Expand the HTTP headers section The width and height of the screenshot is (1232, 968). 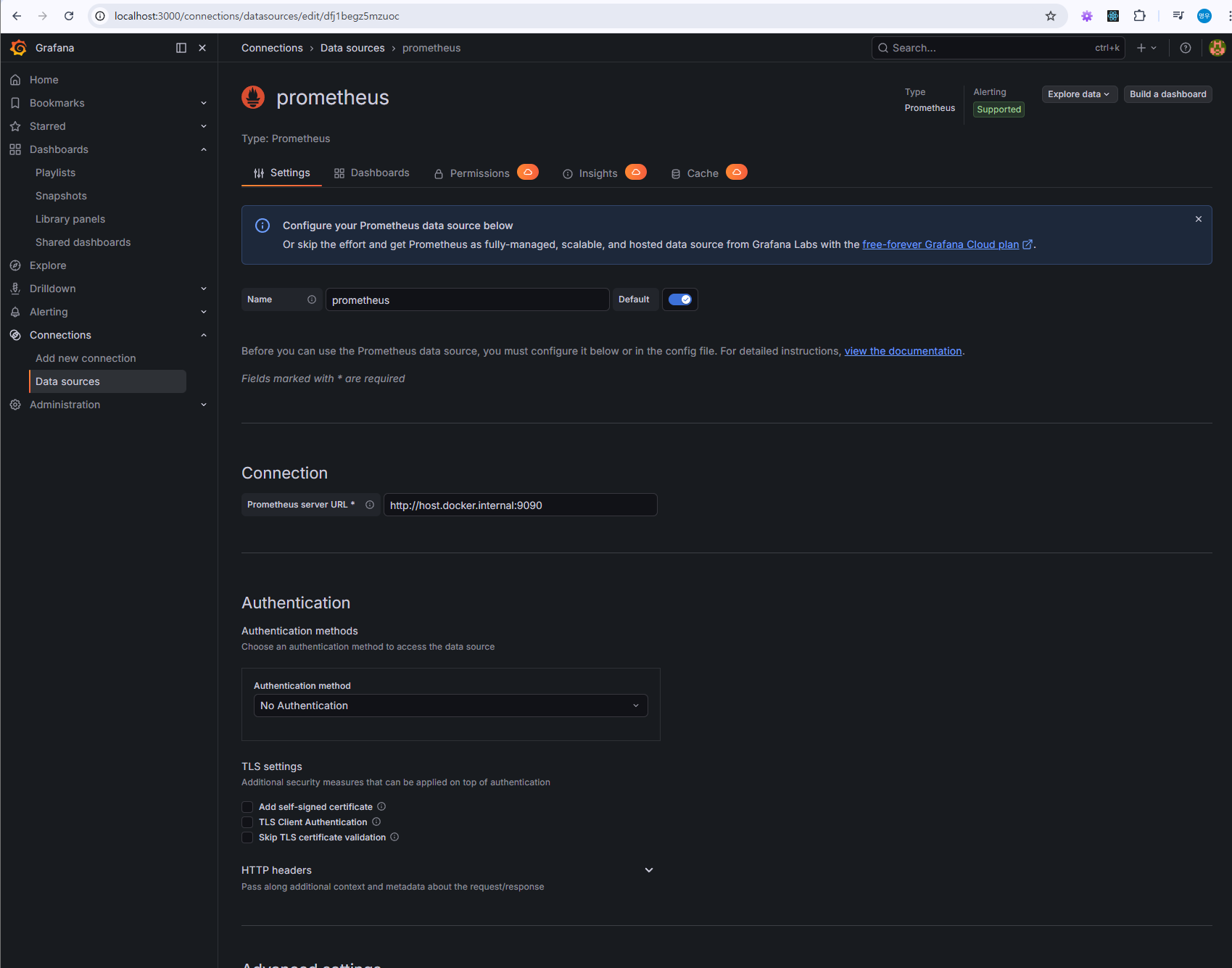tap(649, 870)
